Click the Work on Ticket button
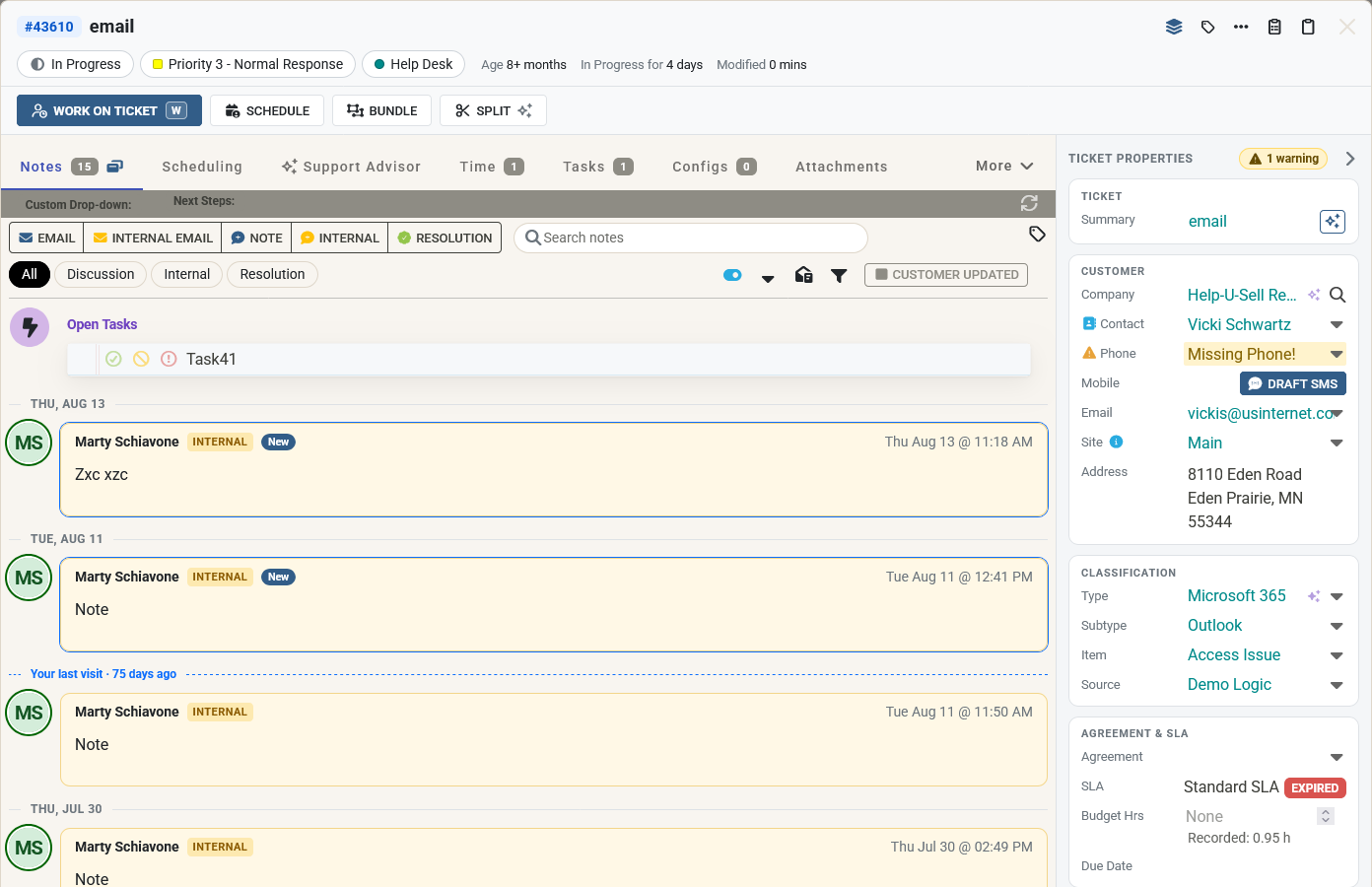Image resolution: width=1372 pixels, height=887 pixels. tap(109, 110)
